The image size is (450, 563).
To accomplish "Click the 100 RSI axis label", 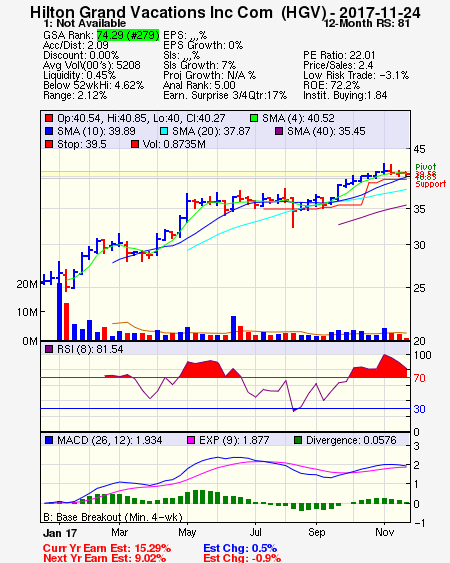I will tap(422, 355).
